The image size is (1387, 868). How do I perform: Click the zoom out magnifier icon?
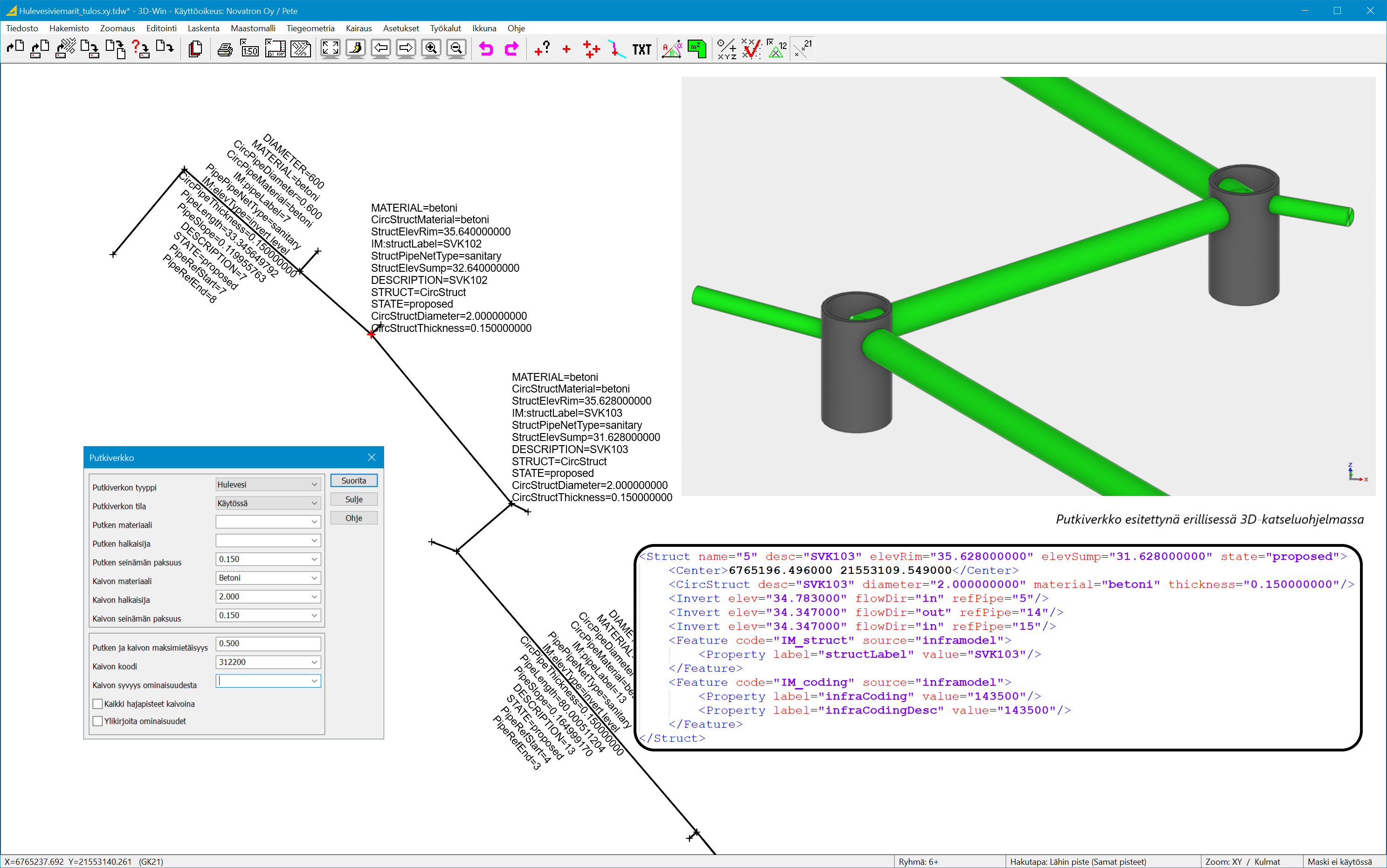[x=456, y=49]
